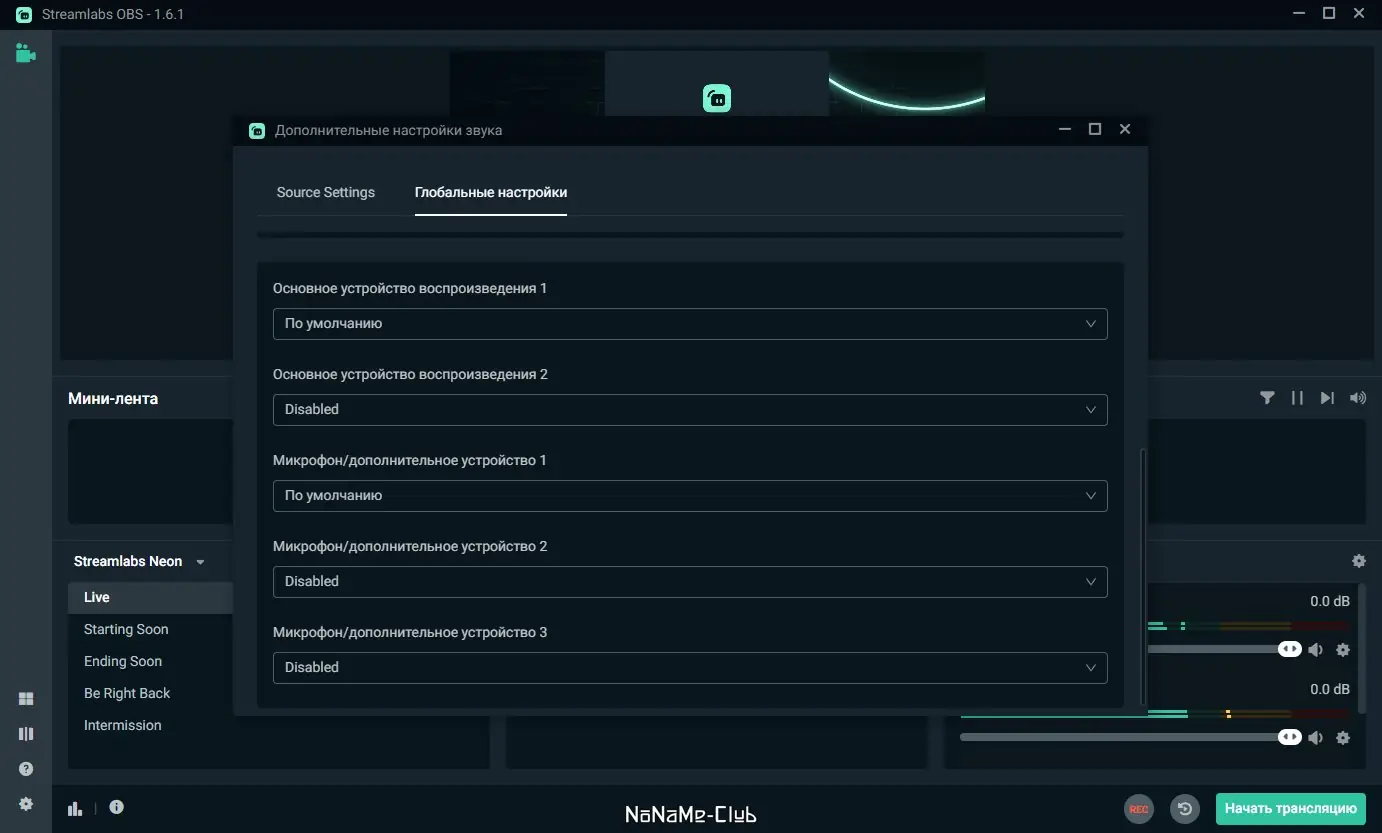Open the Основное устройство воспроизведения 2 dropdown
Viewport: 1382px width, 833px height.
690,410
